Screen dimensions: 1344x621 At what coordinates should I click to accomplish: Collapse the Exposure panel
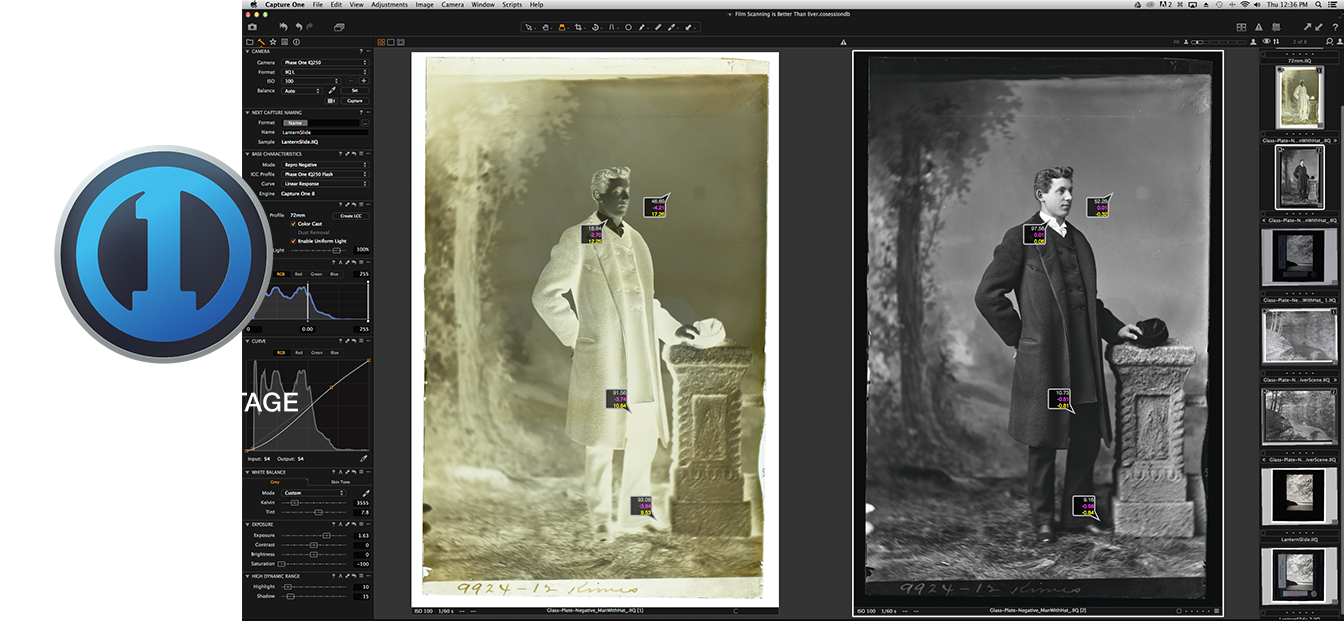pyautogui.click(x=247, y=525)
